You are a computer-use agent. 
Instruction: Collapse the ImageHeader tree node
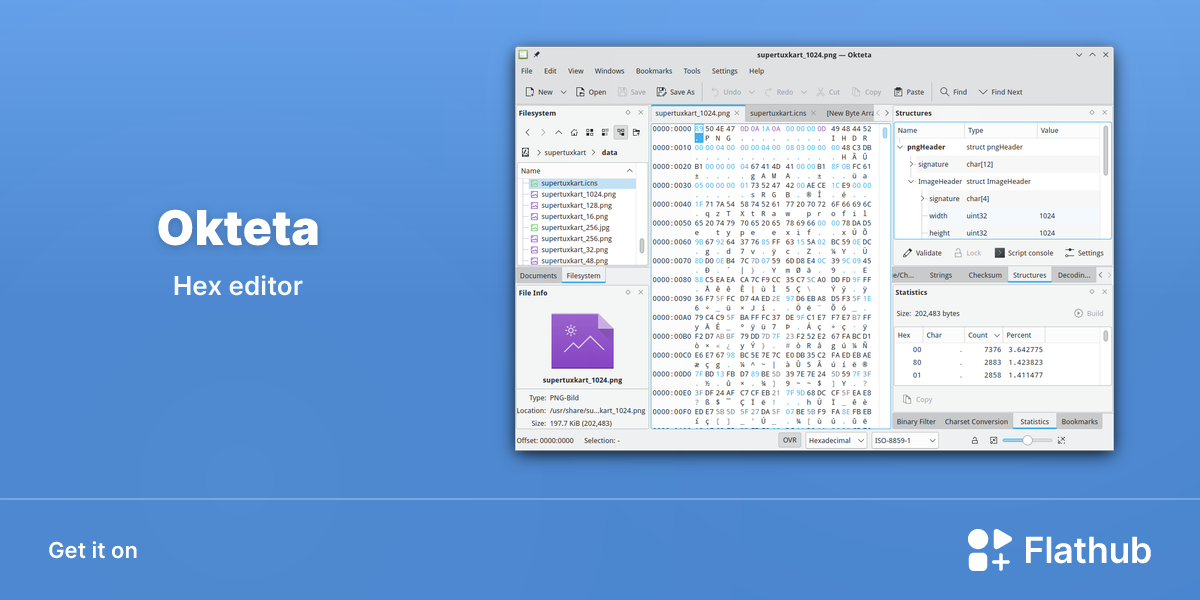pyautogui.click(x=911, y=181)
